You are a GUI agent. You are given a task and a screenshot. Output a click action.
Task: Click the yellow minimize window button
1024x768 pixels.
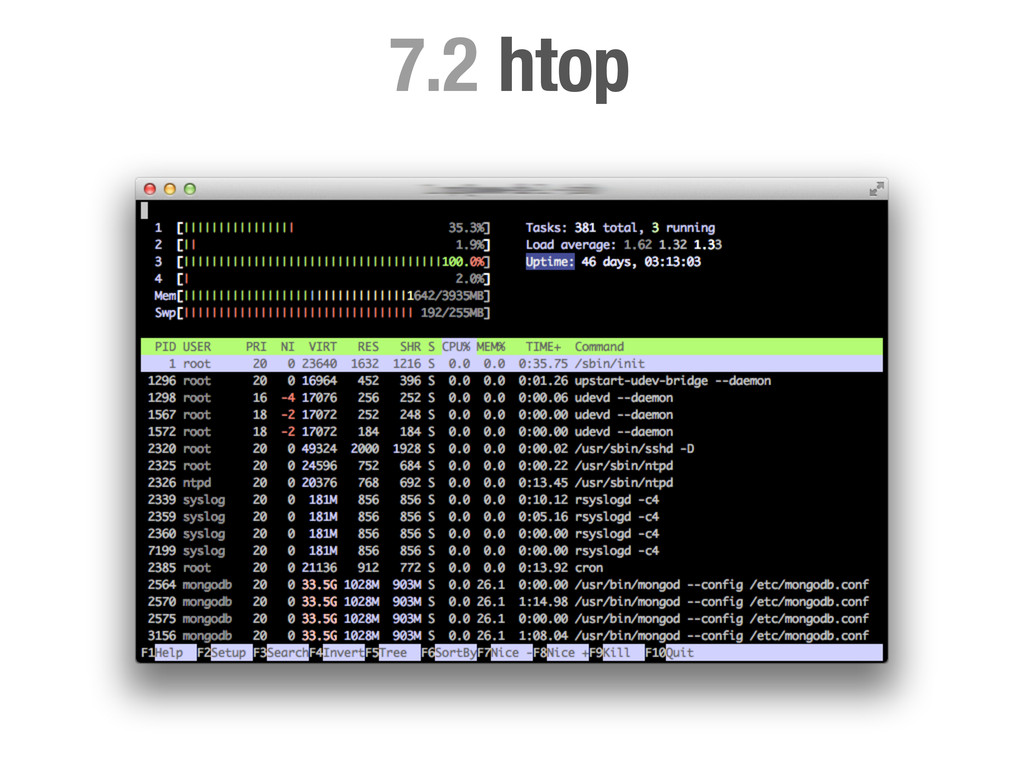tap(170, 189)
